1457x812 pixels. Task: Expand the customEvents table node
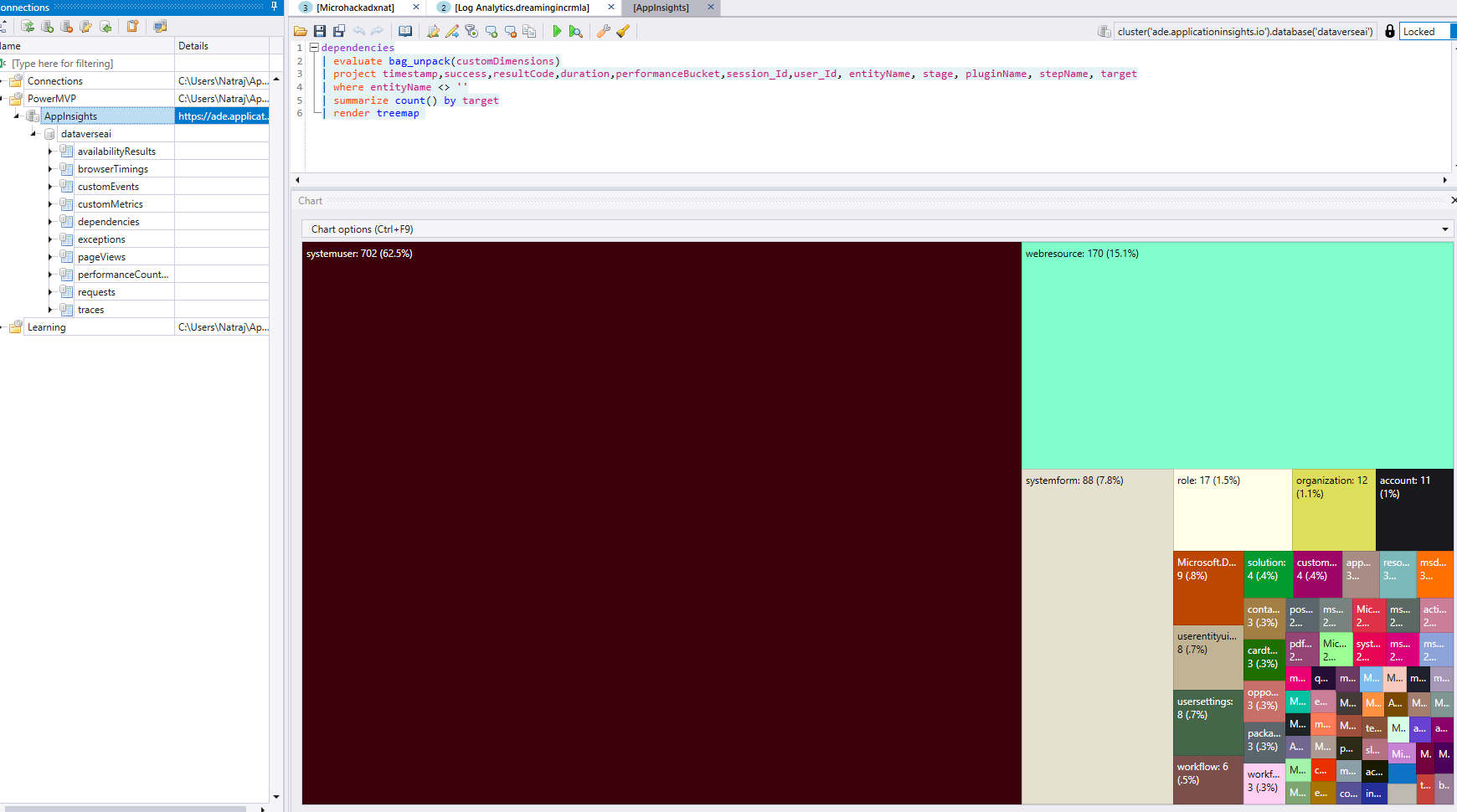pyautogui.click(x=50, y=187)
